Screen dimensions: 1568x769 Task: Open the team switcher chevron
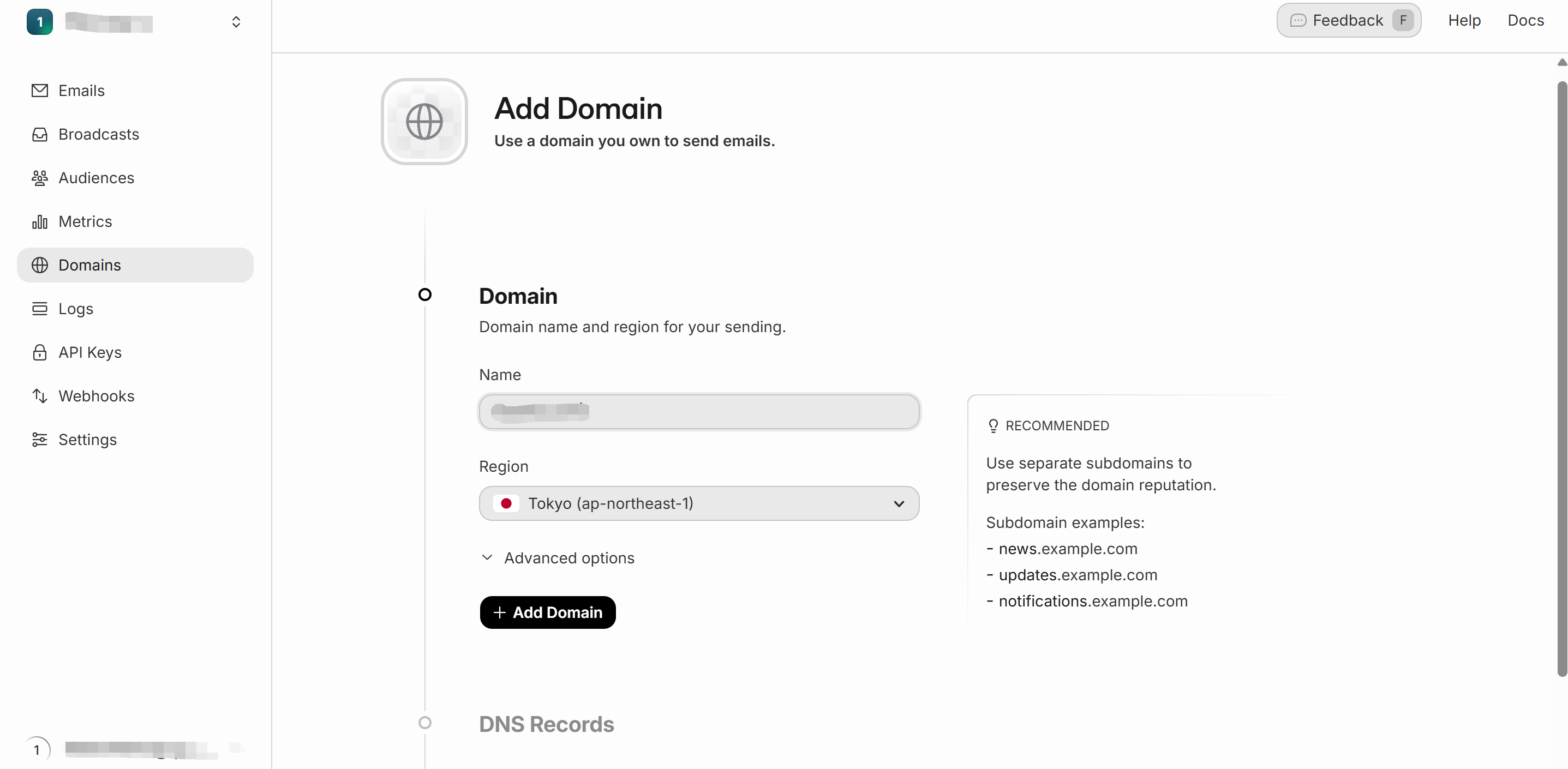pyautogui.click(x=236, y=22)
